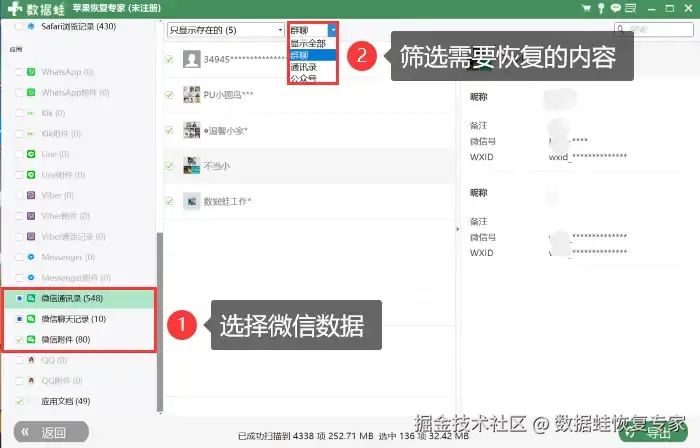Uncheck the 应用文档 (49) checkbox
Screen dimensions: 700x448
click(x=19, y=401)
